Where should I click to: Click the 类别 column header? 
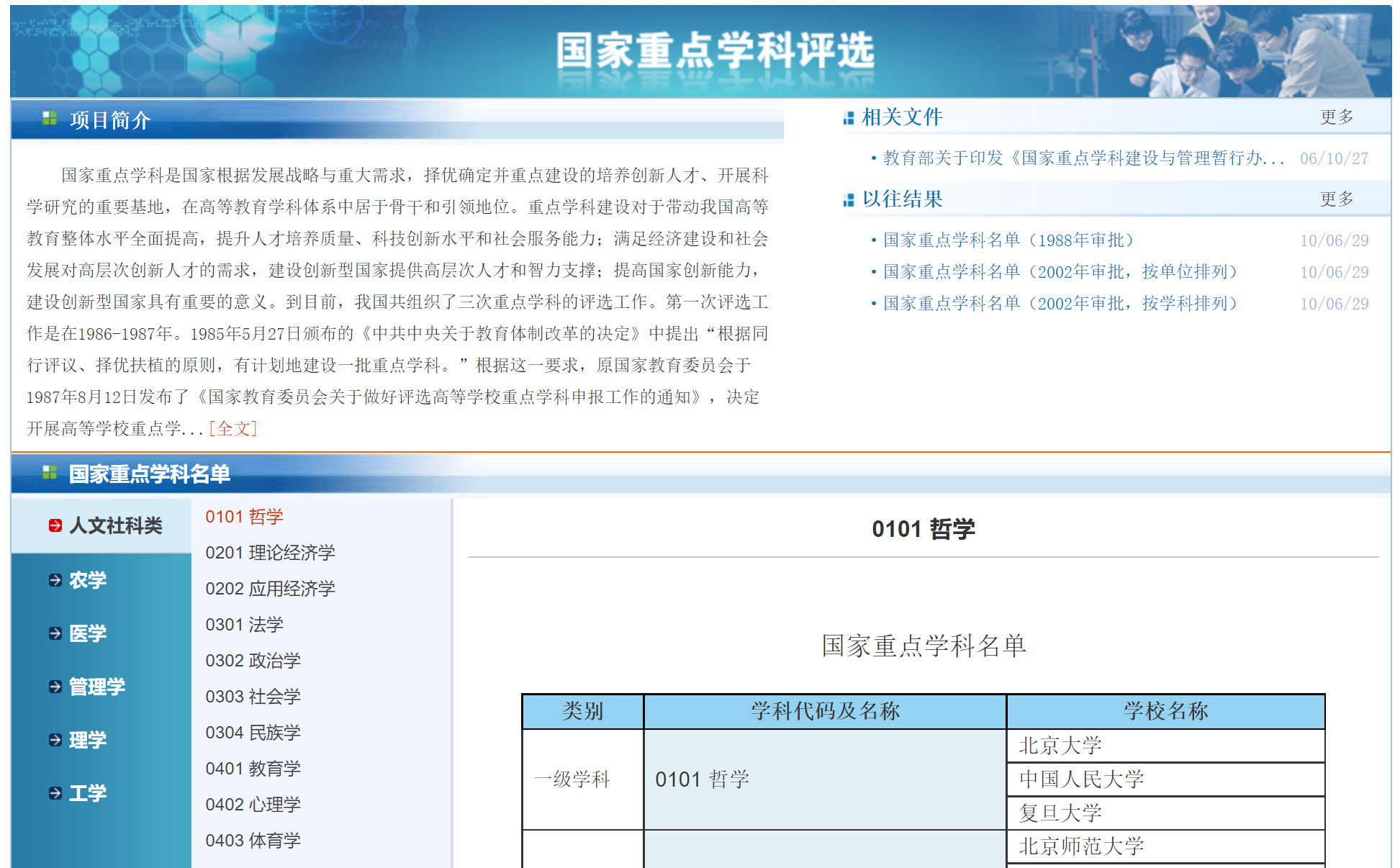pyautogui.click(x=582, y=712)
